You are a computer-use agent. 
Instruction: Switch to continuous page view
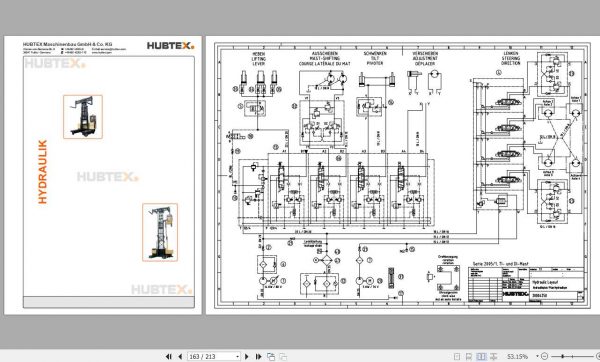pyautogui.click(x=469, y=357)
